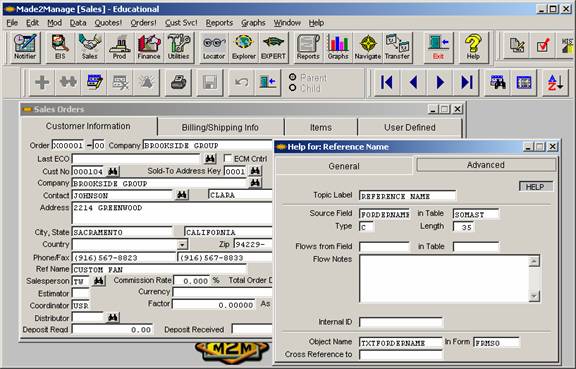Screen dimensions: 576x369
Task: Click the Cross Reference to field
Action: click(x=401, y=355)
